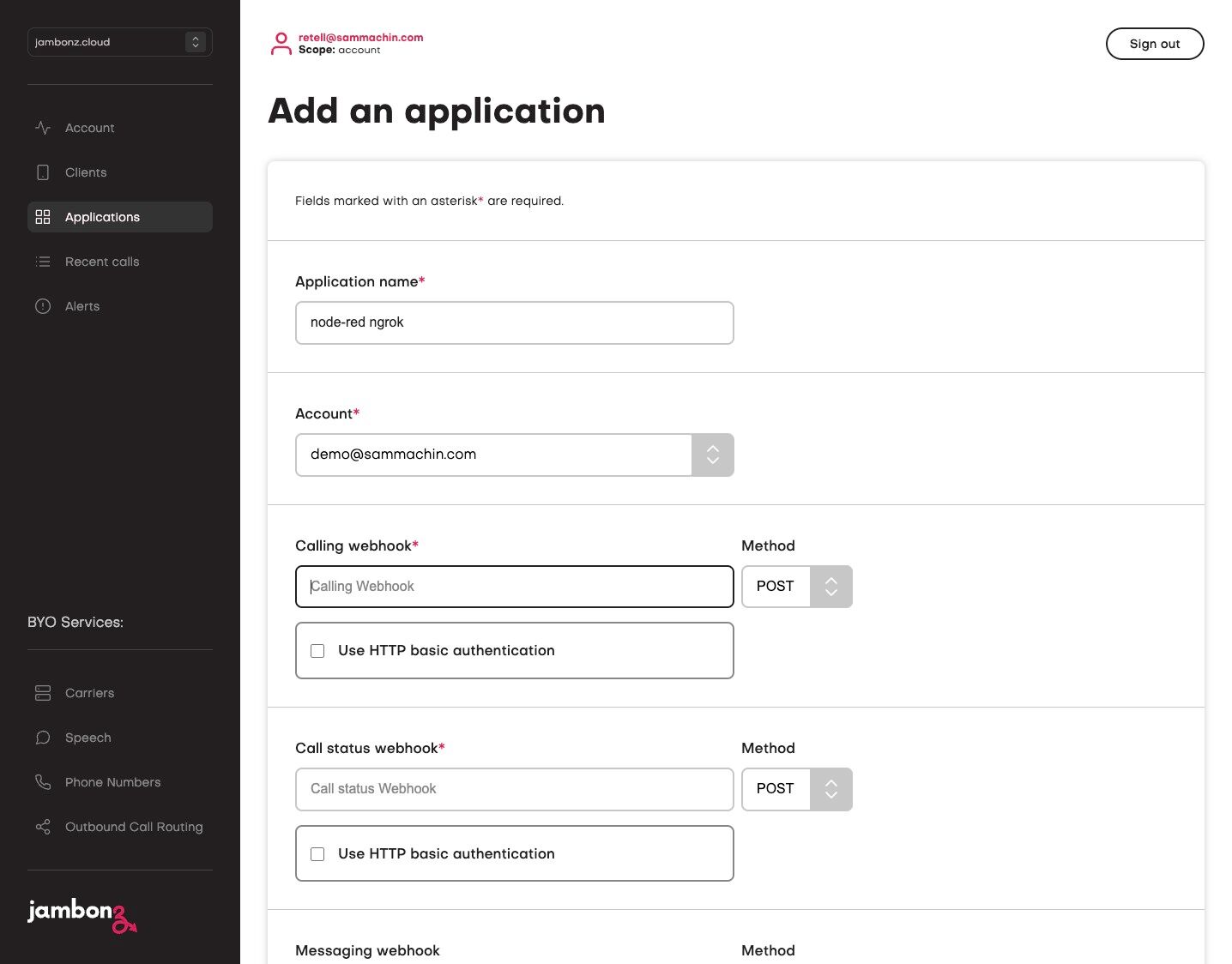
Task: Click the Sign out button
Action: [1155, 44]
